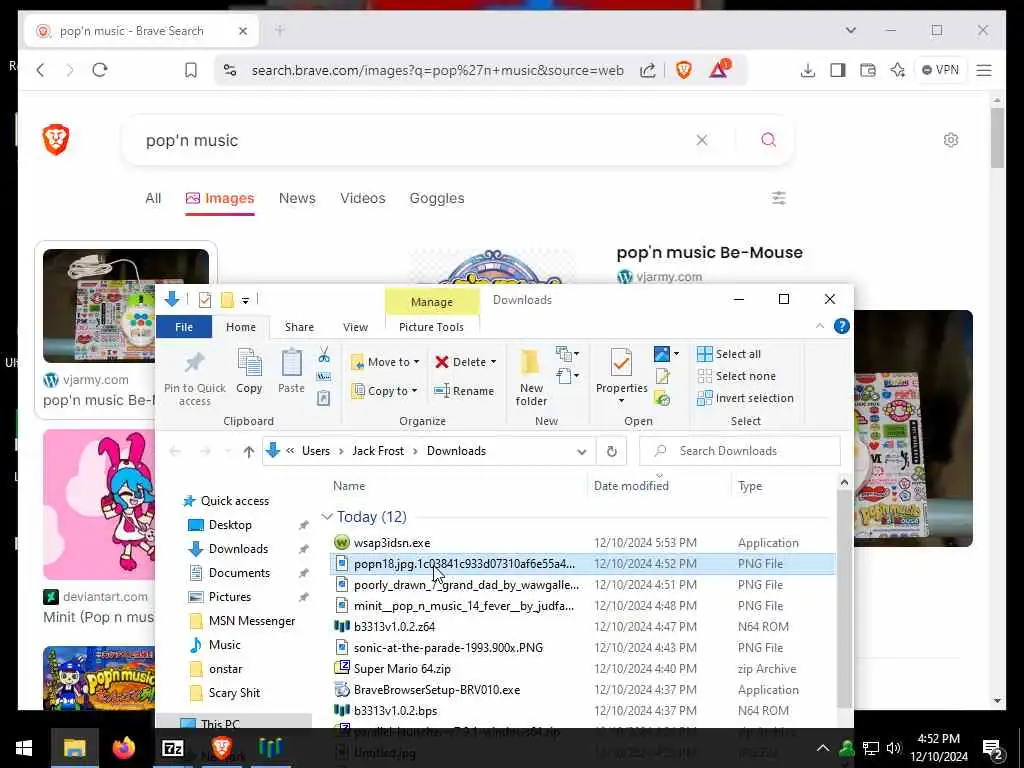
Task: Open 7-Zip from the taskbar
Action: pyautogui.click(x=172, y=748)
